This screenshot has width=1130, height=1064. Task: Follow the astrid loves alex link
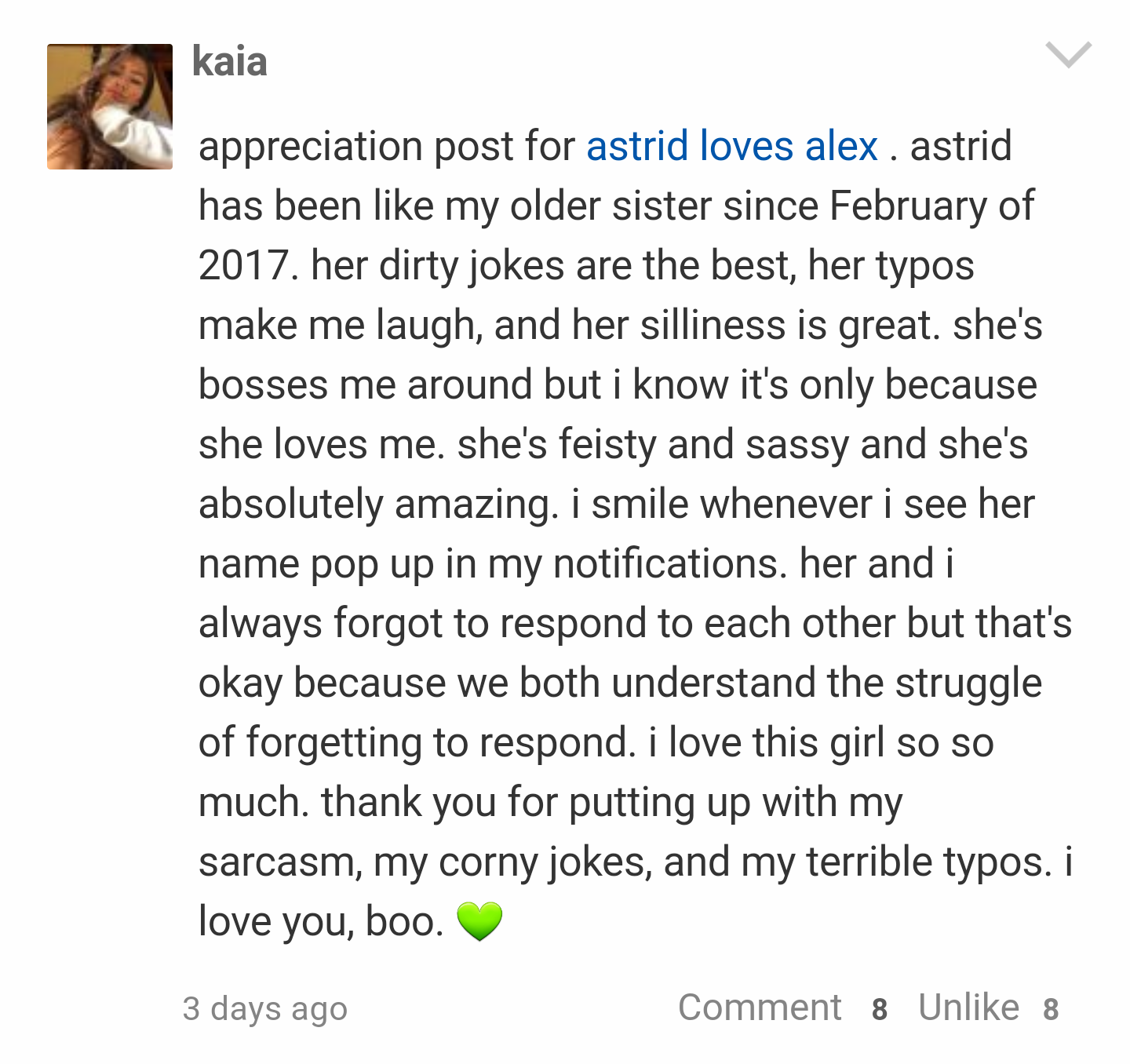(x=731, y=146)
